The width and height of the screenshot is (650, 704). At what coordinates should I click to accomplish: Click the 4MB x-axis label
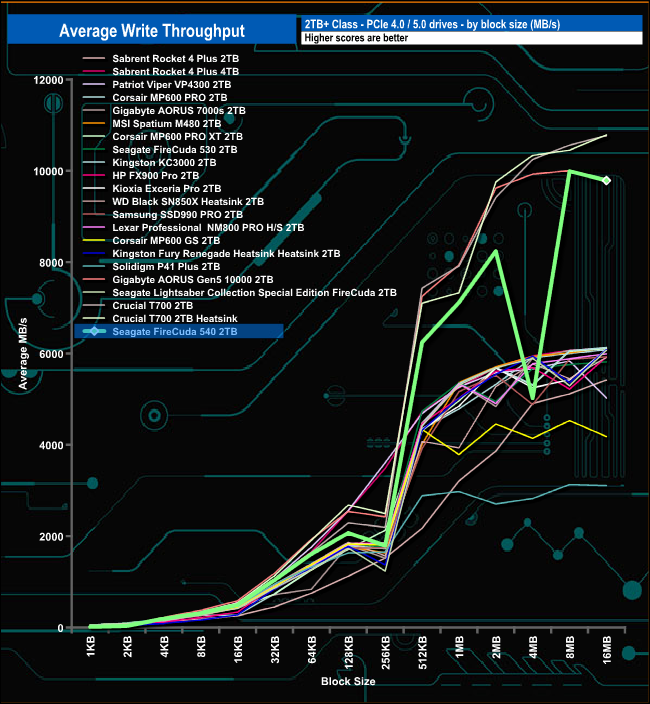point(533,647)
